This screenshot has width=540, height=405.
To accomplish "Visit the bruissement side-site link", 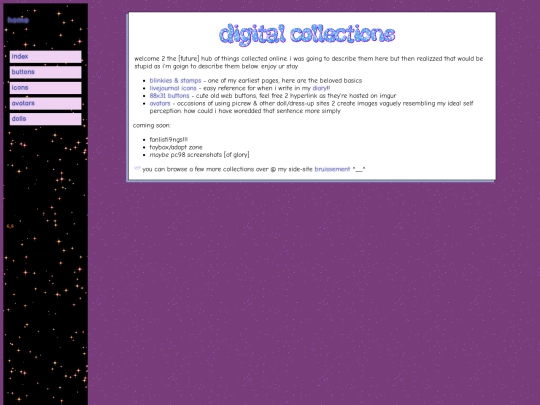I will (332, 169).
